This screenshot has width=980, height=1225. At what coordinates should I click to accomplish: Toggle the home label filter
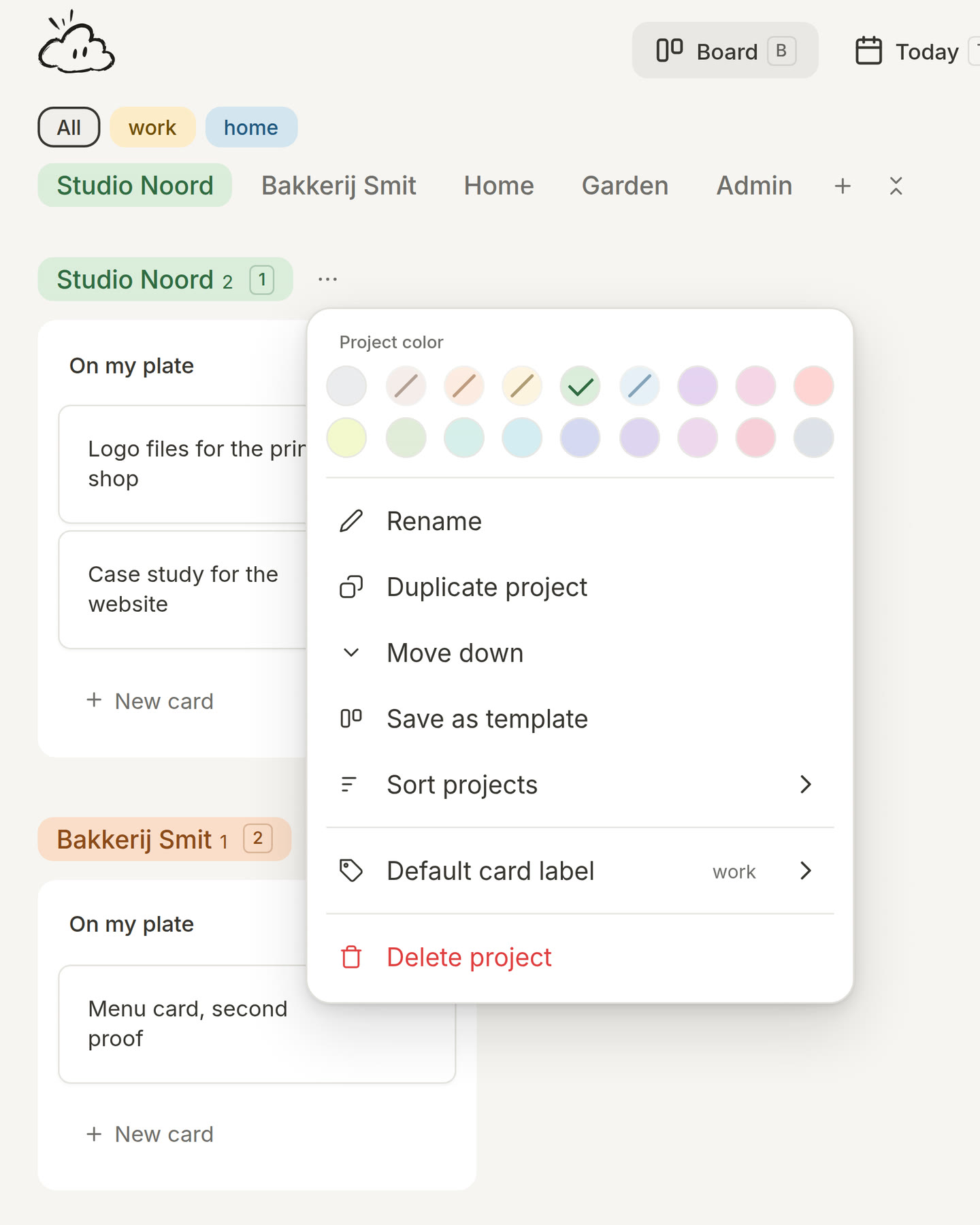pyautogui.click(x=251, y=127)
